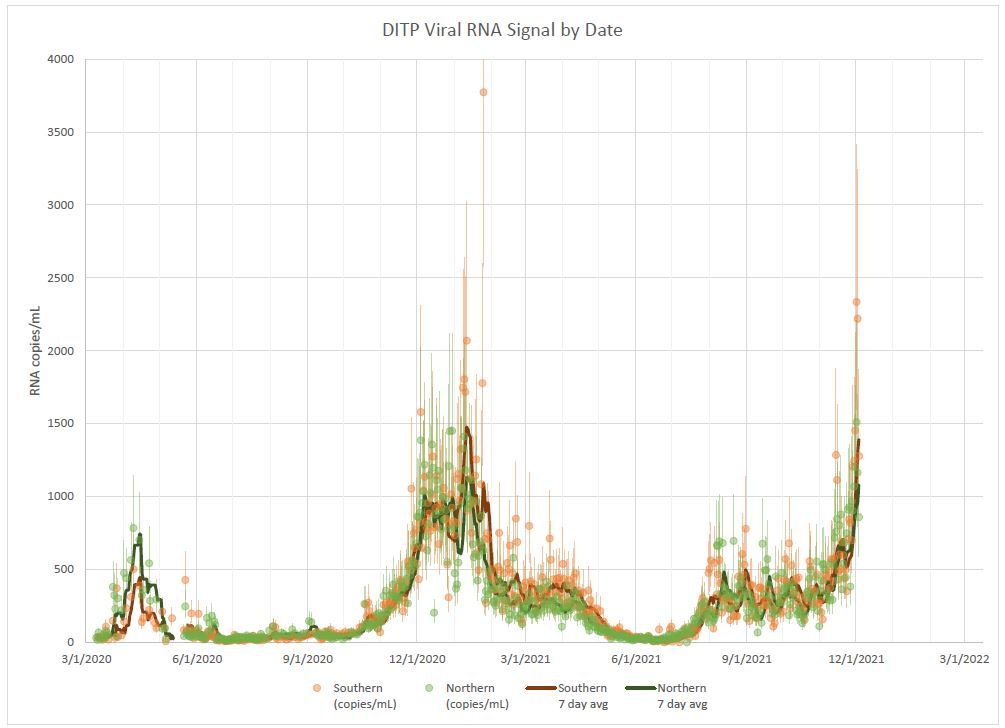Image resolution: width=1005 pixels, height=728 pixels.
Task: Click the 1500 y-axis tick label
Action: tap(60, 424)
